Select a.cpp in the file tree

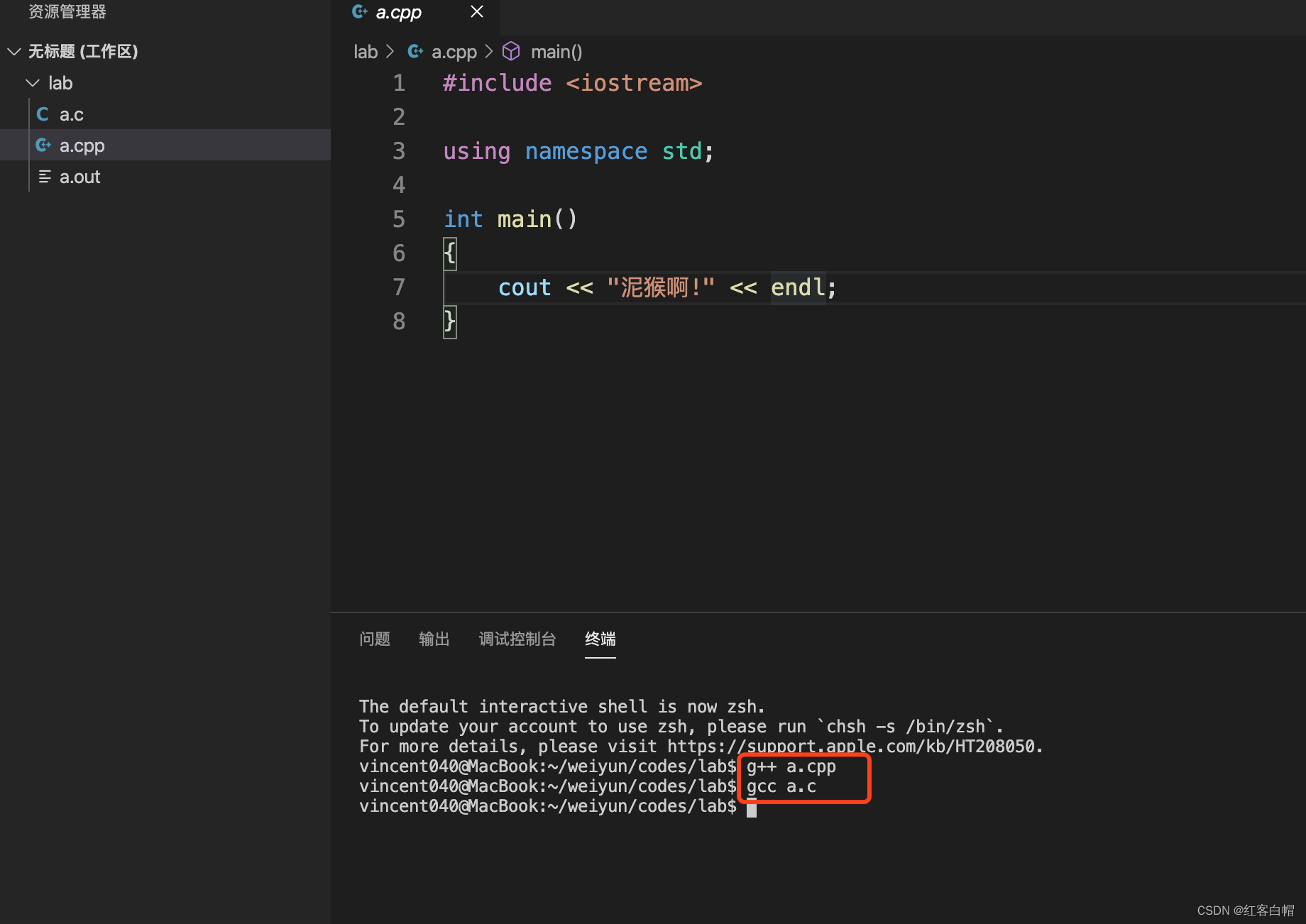point(165,145)
